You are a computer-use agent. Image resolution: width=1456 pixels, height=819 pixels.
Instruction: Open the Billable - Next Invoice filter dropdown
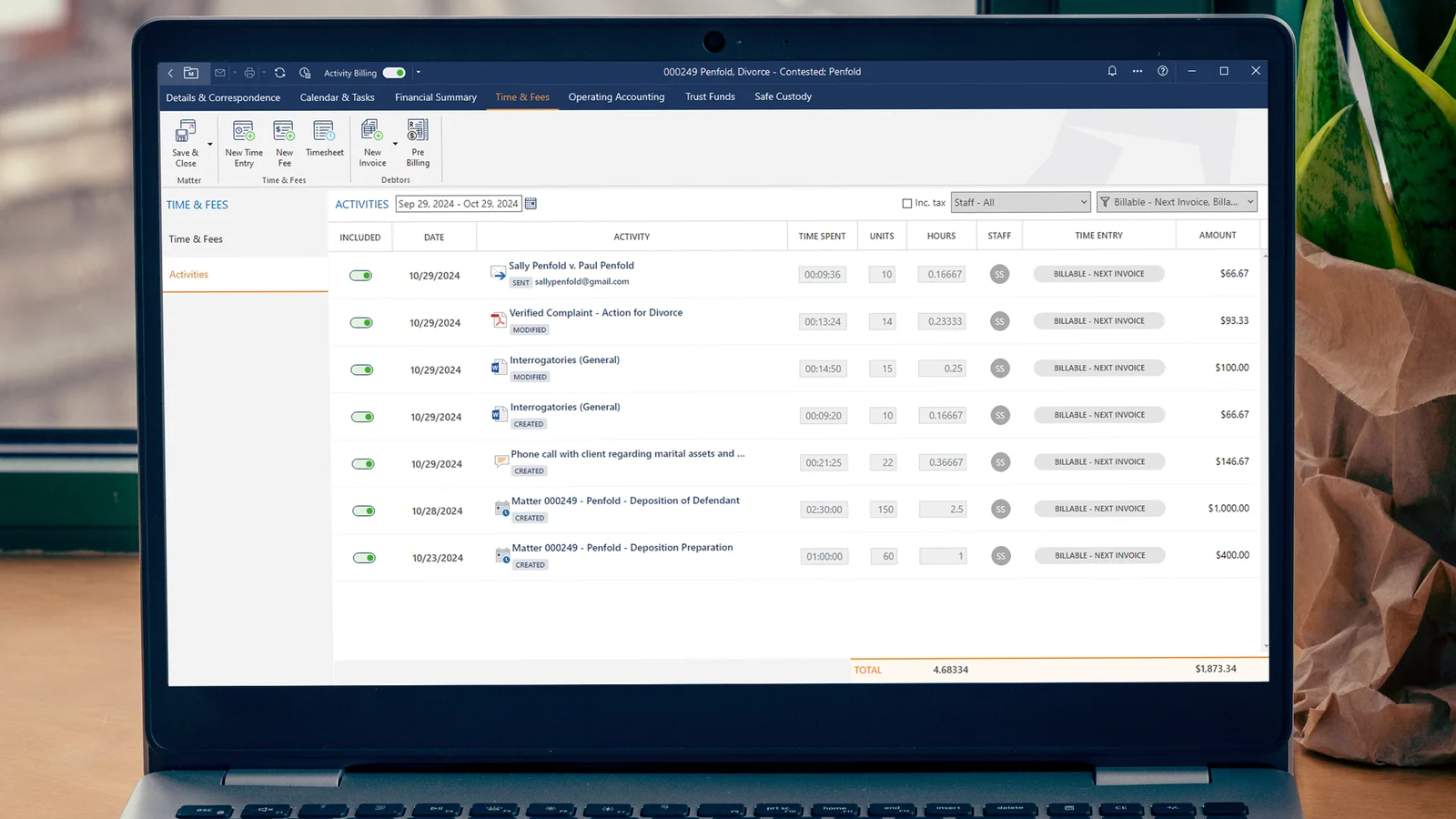[1177, 202]
